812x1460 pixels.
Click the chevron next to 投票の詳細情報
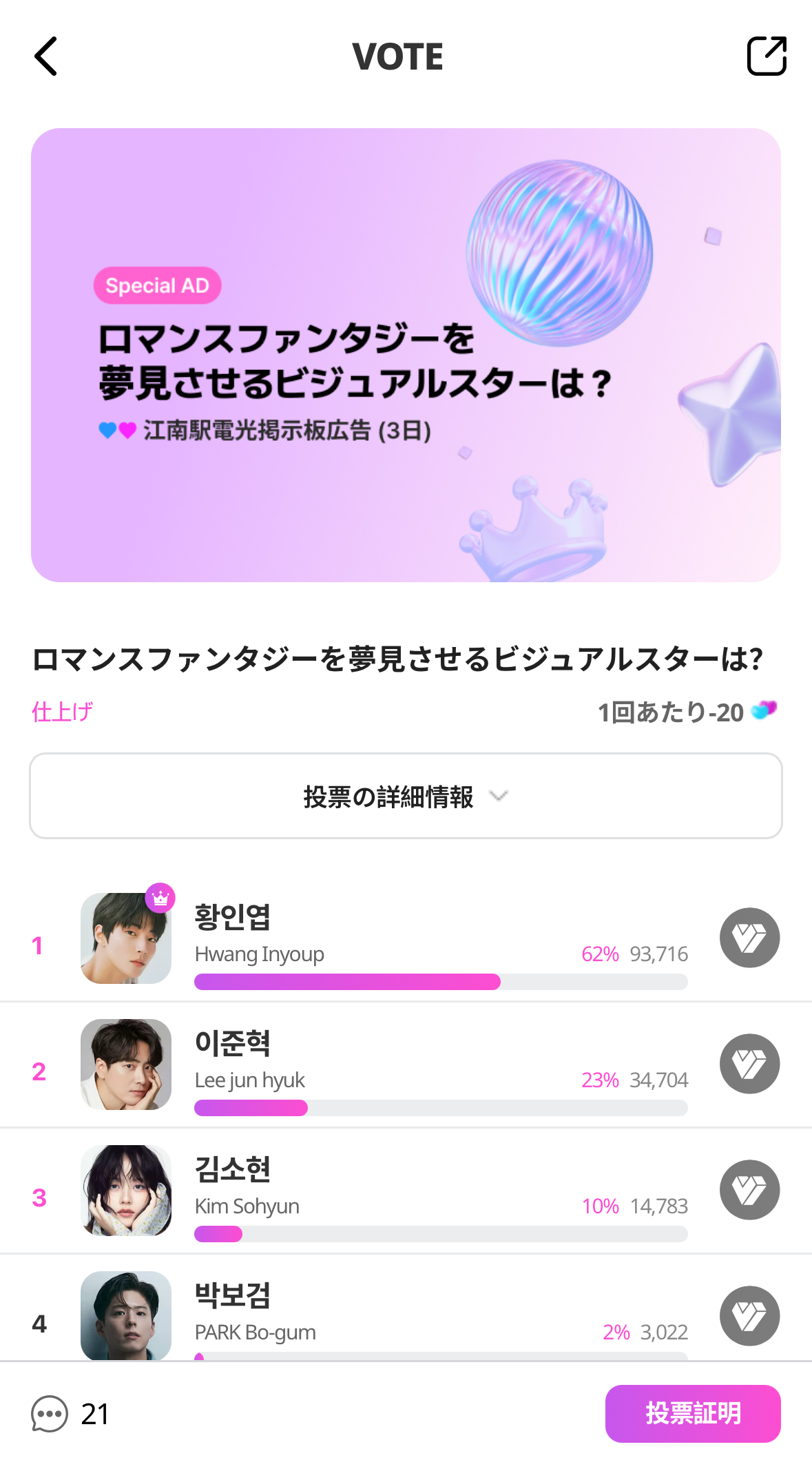pos(499,796)
